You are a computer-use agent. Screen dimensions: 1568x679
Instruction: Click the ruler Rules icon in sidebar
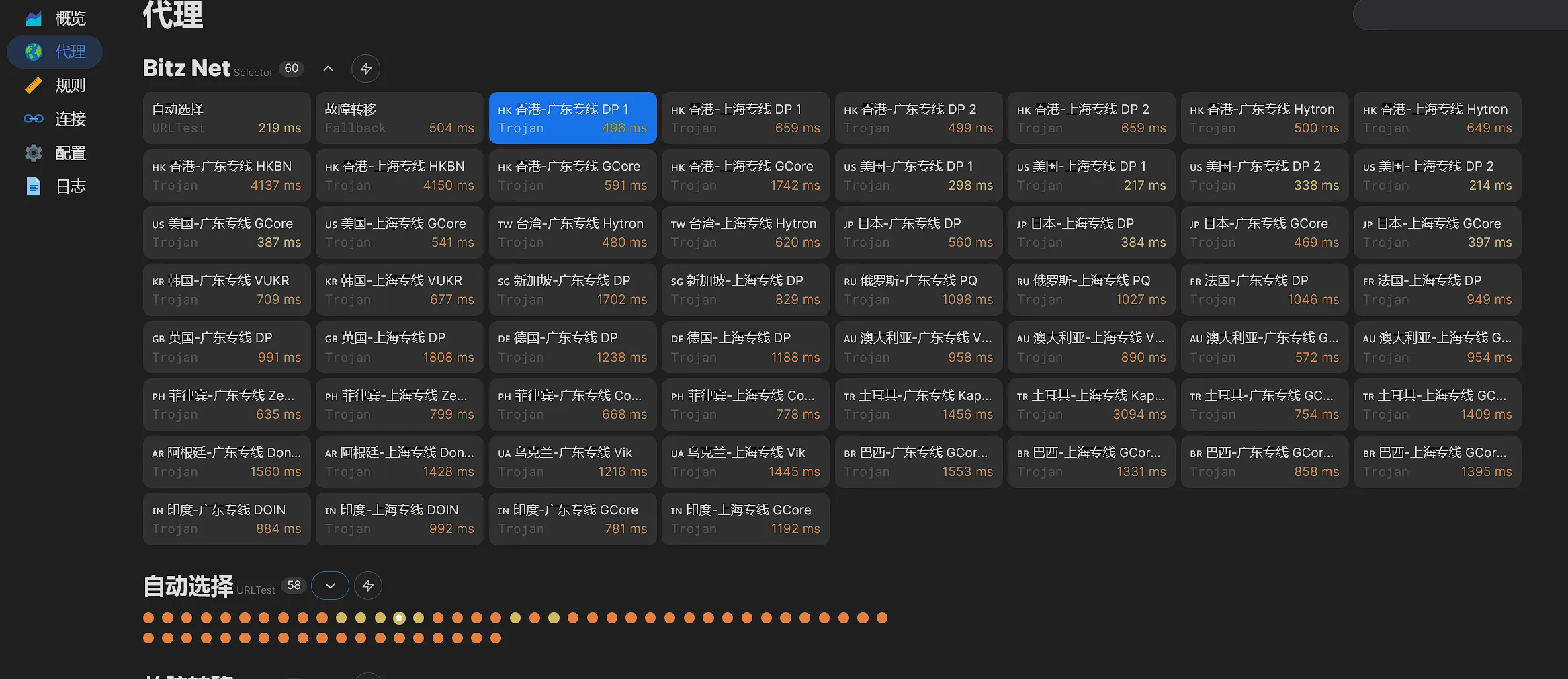[x=34, y=85]
